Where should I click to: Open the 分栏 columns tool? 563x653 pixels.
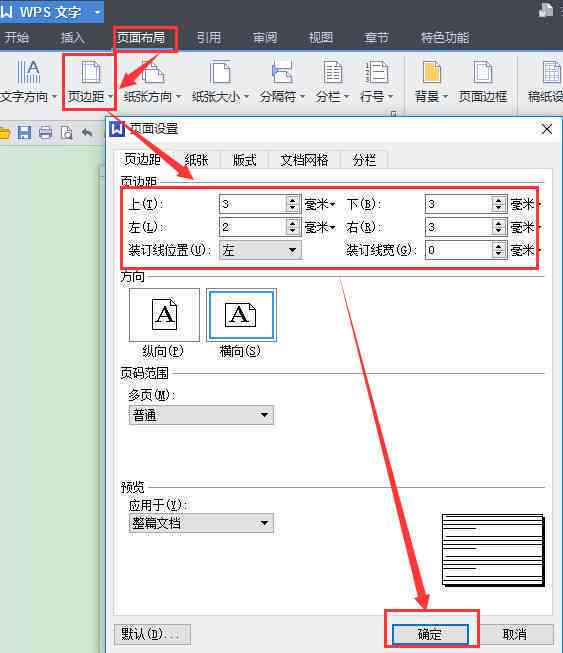332,82
